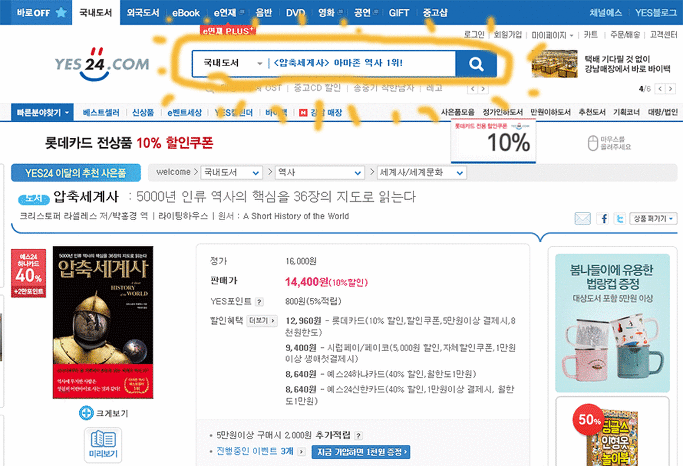Open the 카트 link
Image resolution: width=683 pixels, height=466 pixels.
coord(590,35)
